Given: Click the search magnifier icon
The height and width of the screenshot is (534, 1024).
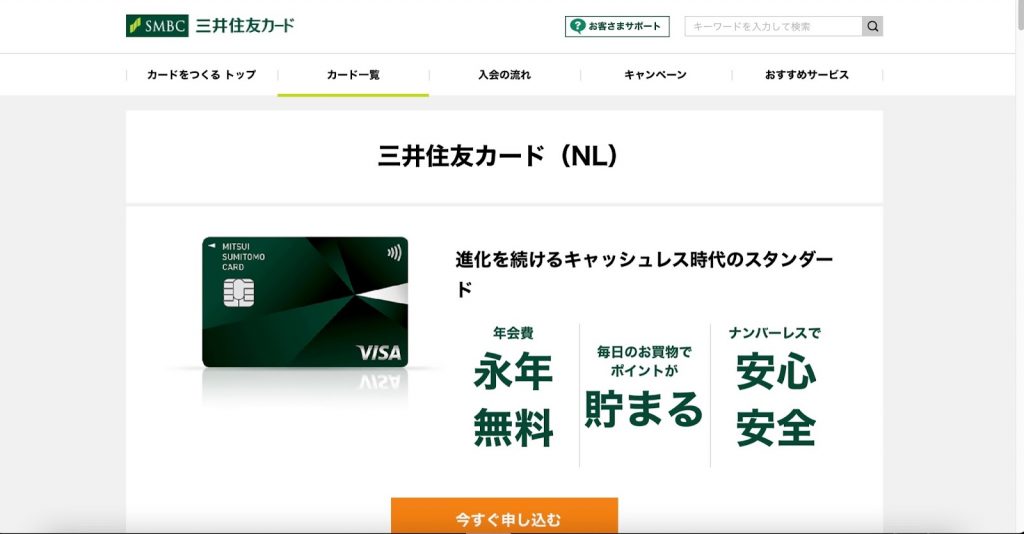Looking at the screenshot, I should (x=872, y=27).
